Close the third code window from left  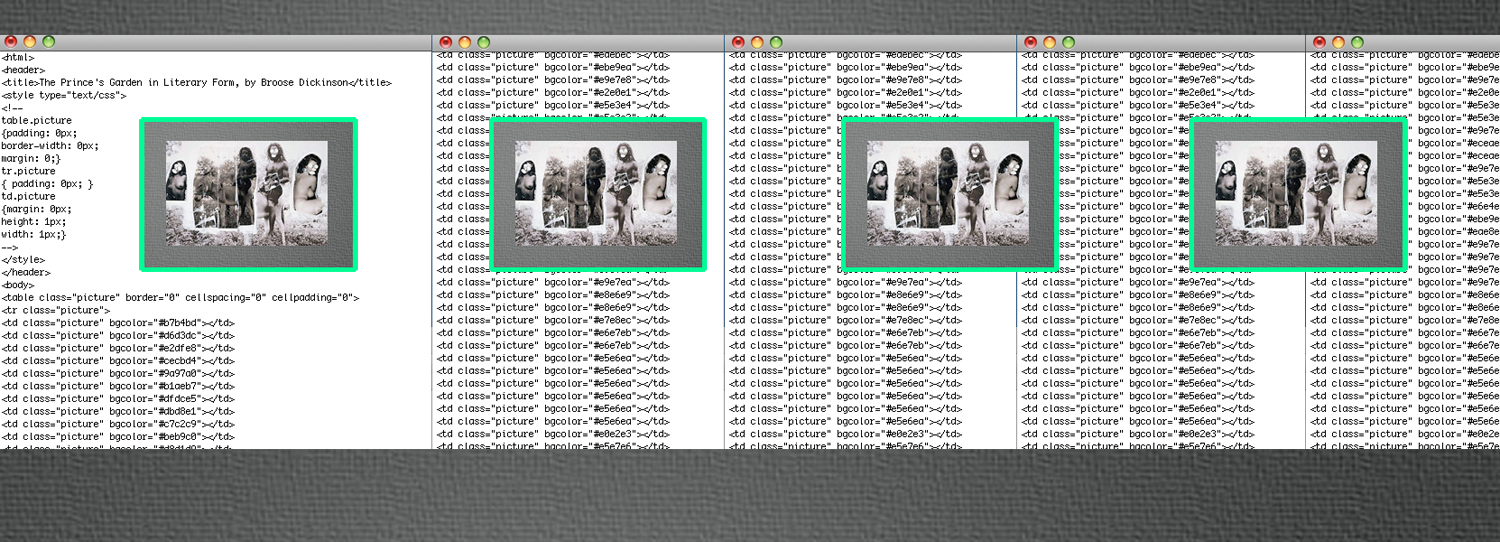click(738, 42)
